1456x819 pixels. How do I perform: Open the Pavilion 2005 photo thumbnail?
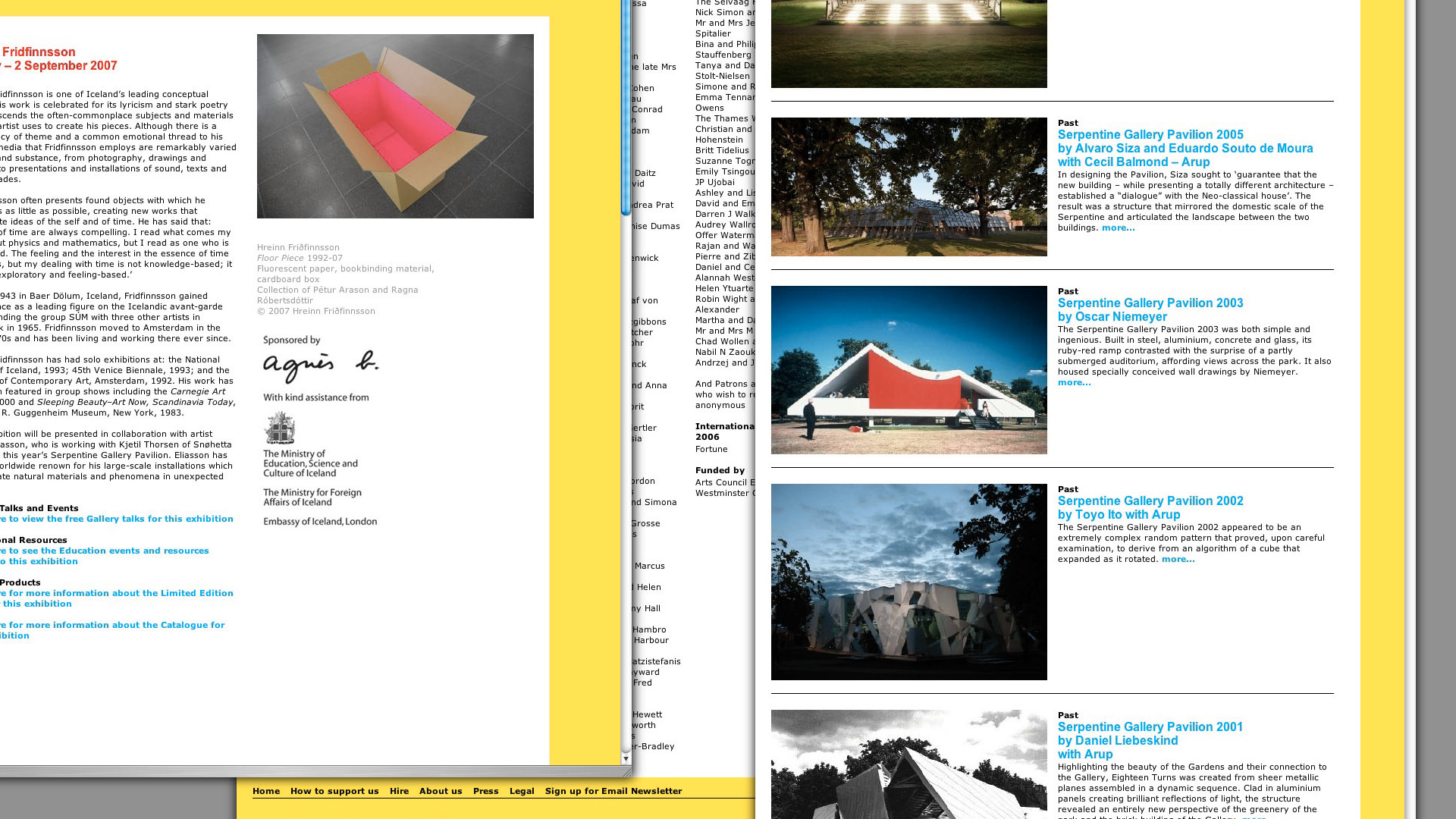click(908, 187)
